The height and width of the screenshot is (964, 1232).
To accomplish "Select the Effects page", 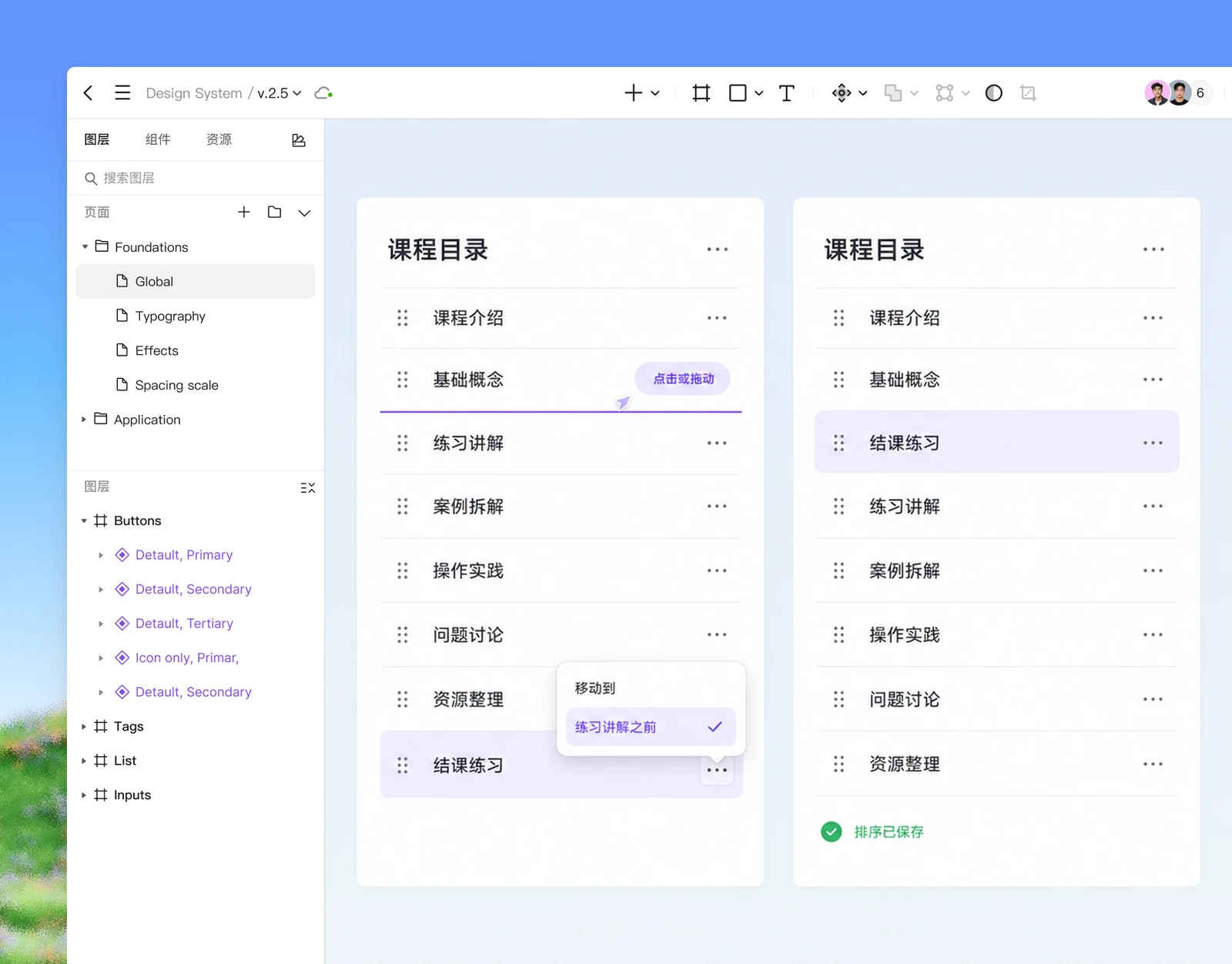I will click(196, 351).
